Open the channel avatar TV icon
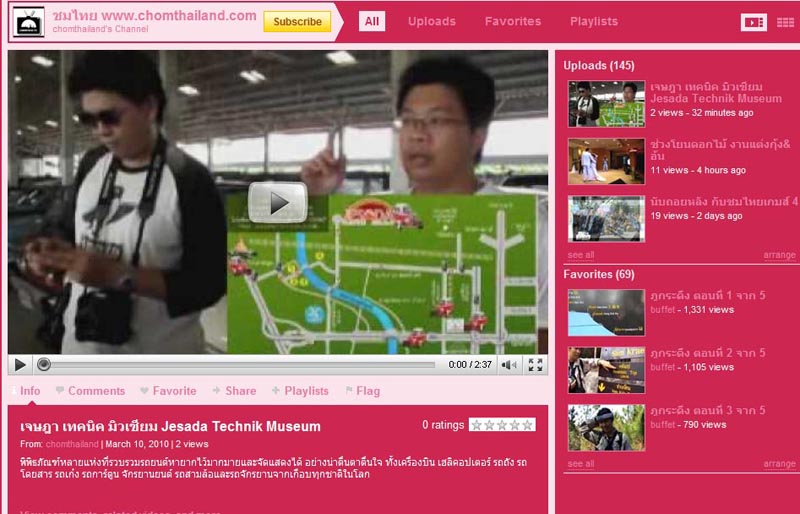This screenshot has height=514, width=800. pyautogui.click(x=28, y=22)
